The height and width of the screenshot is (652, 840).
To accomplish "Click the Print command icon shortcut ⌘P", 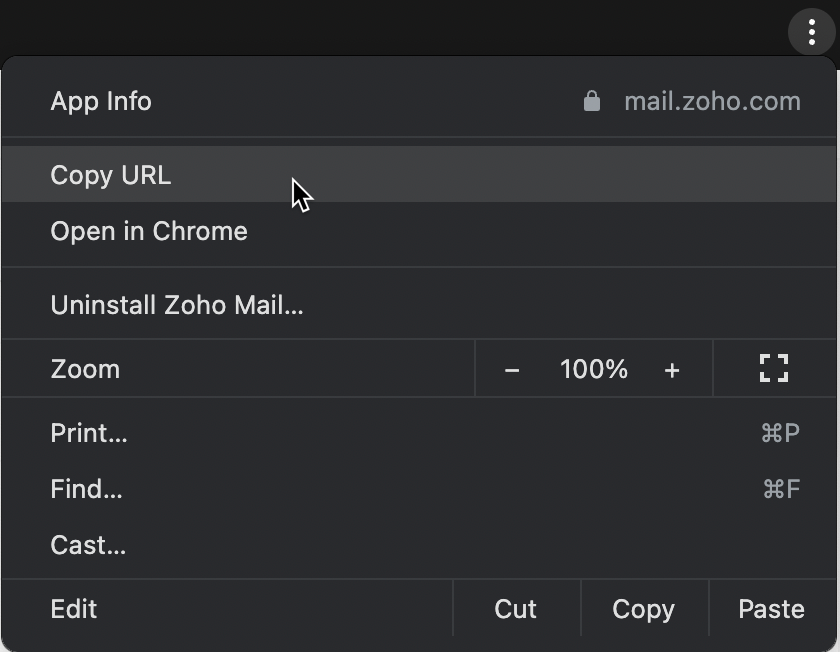I will pos(781,433).
